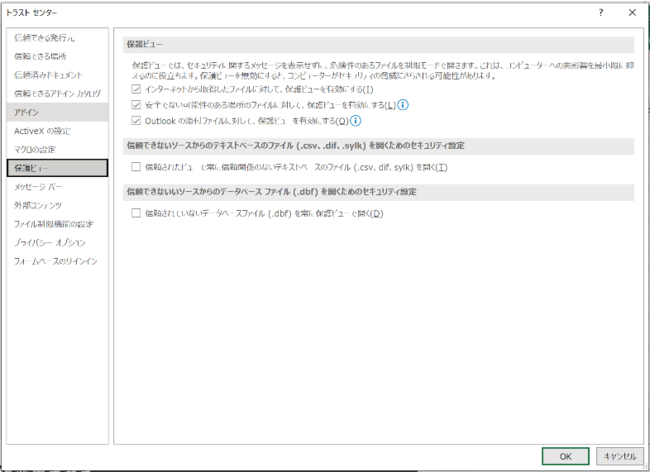The width and height of the screenshot is (650, 472).
Task: Enable the text-based files (.csv, .dif, .sylk) checkbox
Action: (x=136, y=167)
